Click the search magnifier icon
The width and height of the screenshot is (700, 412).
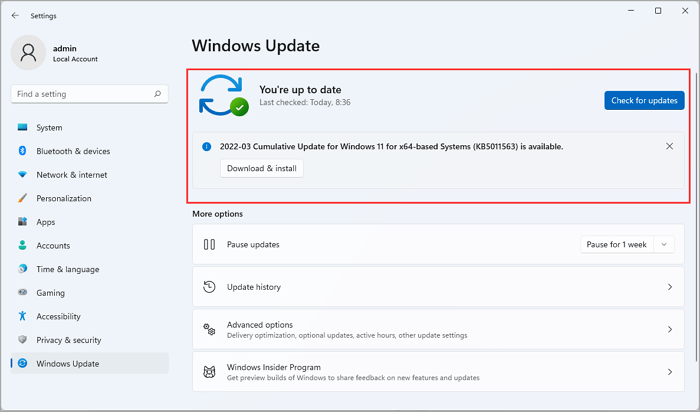(x=157, y=94)
